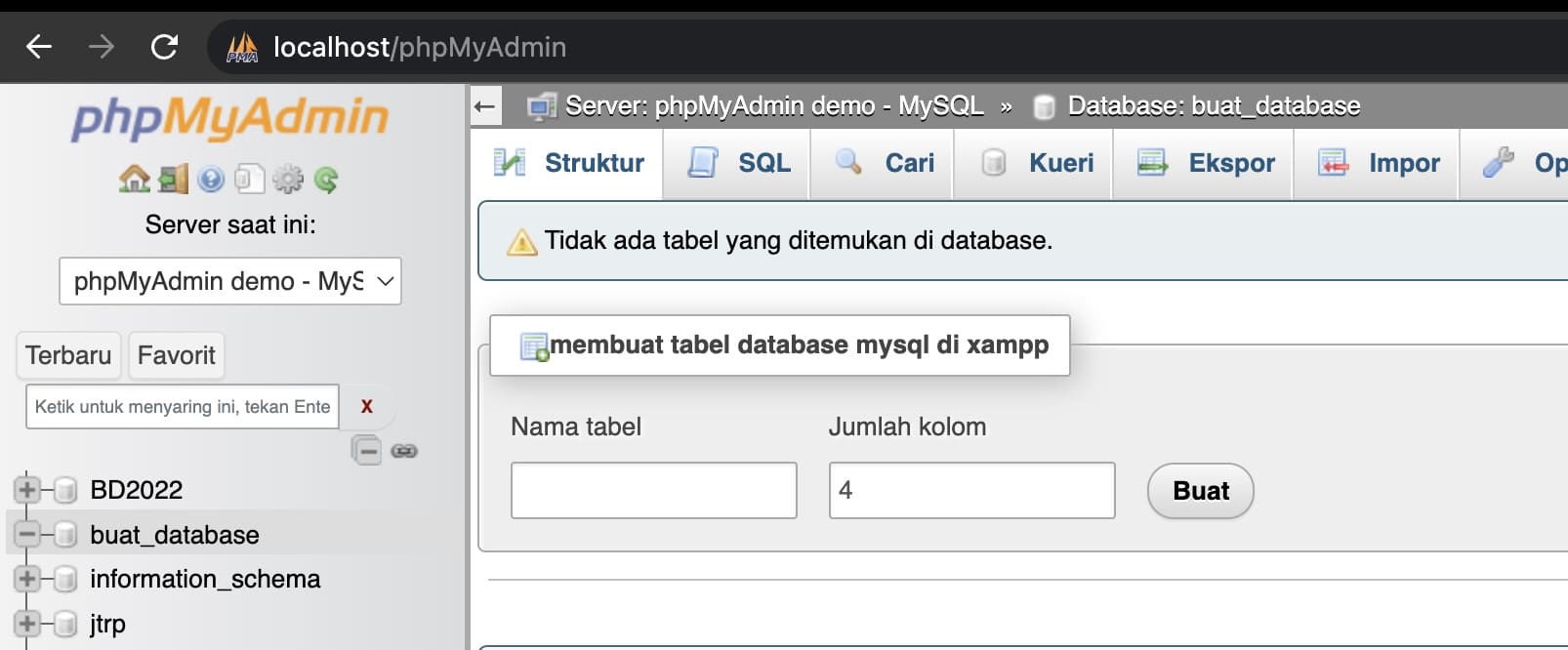Click the buat_database cylinder icon

pyautogui.click(x=65, y=535)
